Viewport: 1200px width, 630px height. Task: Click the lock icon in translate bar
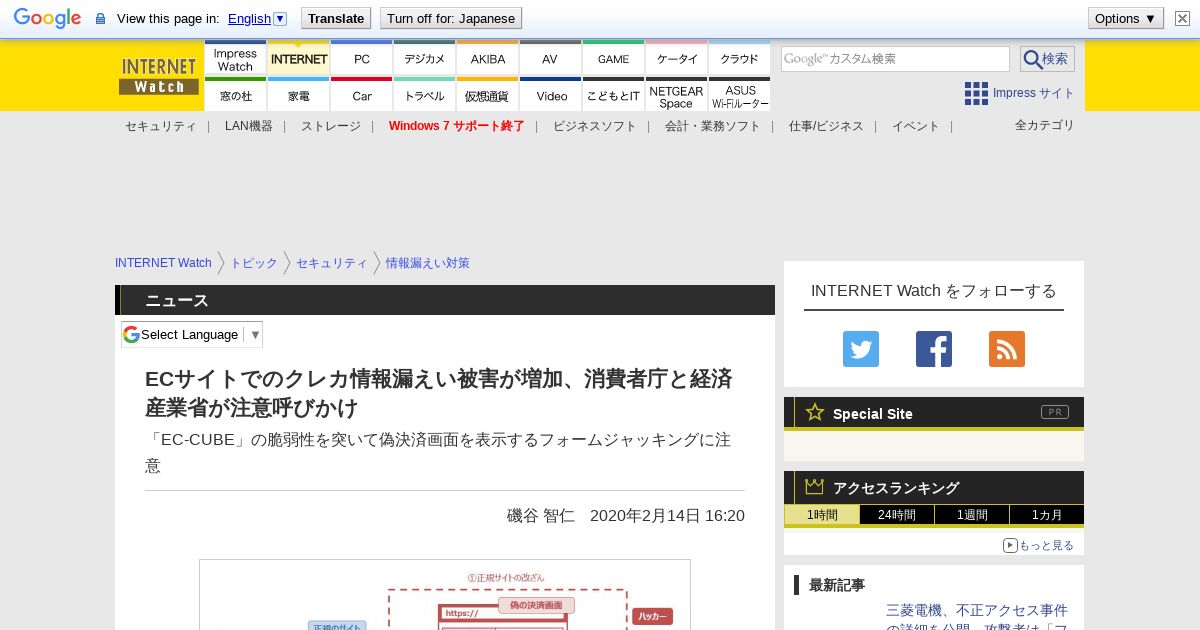click(x=100, y=18)
